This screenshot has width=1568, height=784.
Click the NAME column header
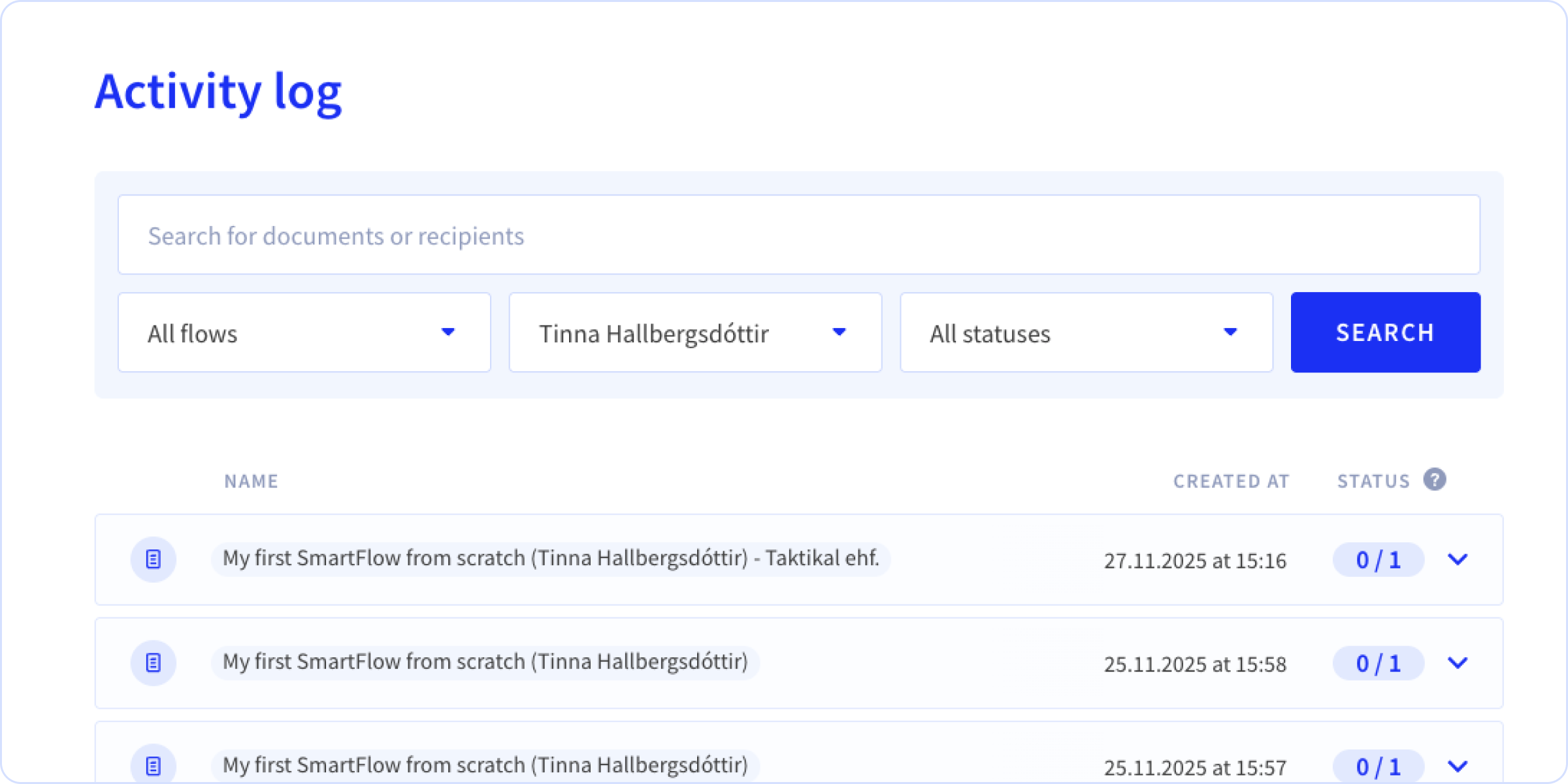tap(252, 482)
